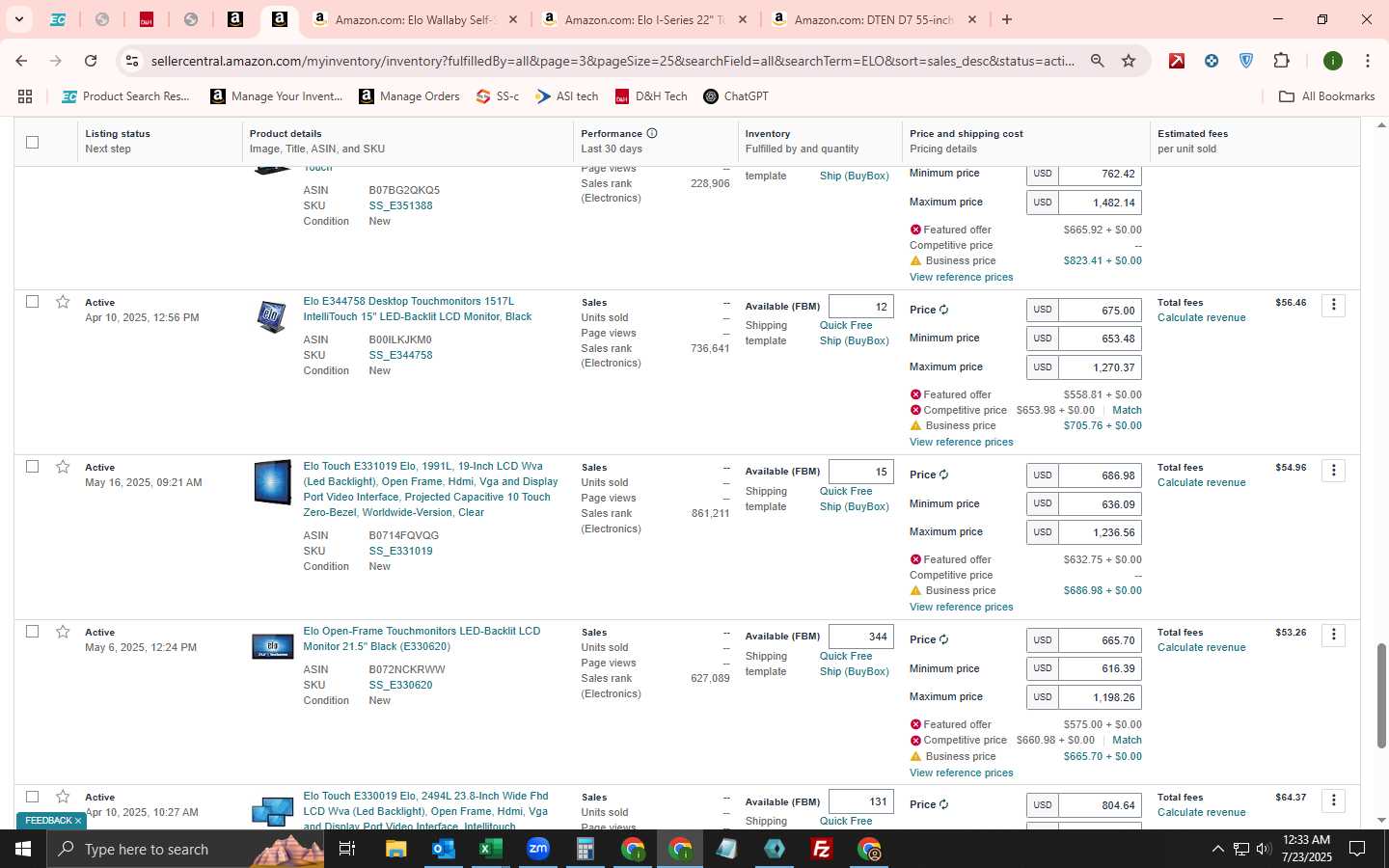Switch to the DTEN D7 55-inch tab
This screenshot has width=1389, height=868.
click(x=874, y=19)
